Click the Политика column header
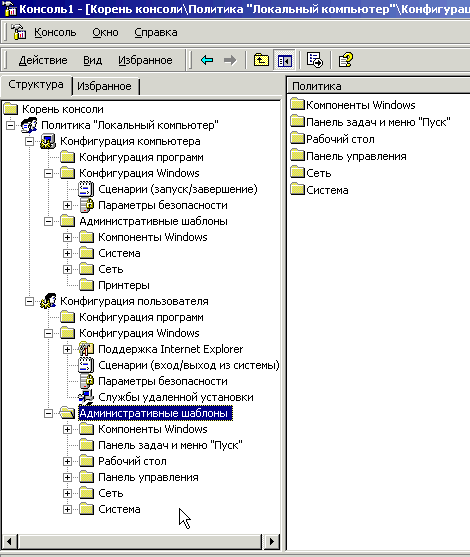This screenshot has width=470, height=557. (x=378, y=86)
